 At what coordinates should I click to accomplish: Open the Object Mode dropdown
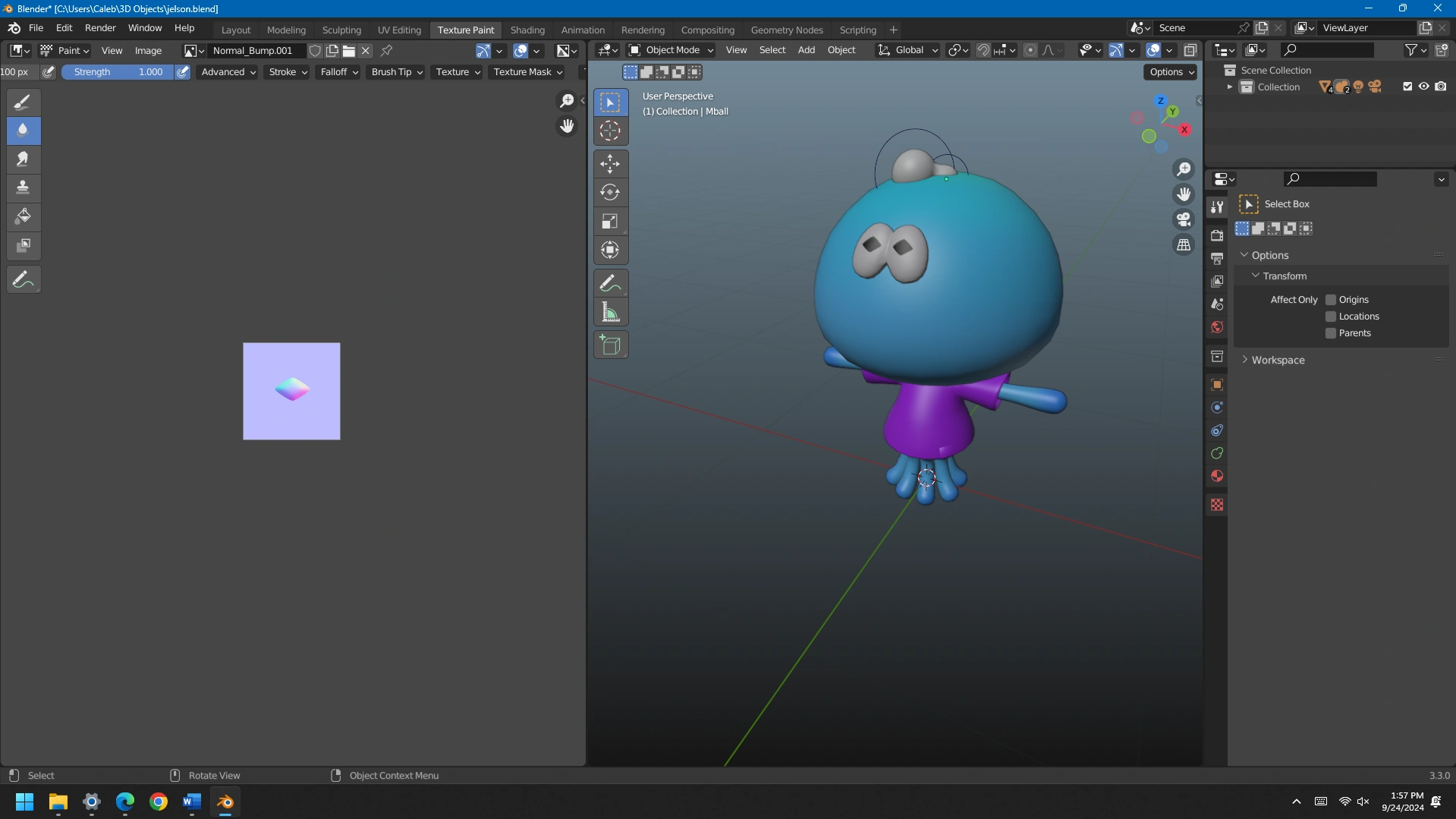pyautogui.click(x=670, y=49)
